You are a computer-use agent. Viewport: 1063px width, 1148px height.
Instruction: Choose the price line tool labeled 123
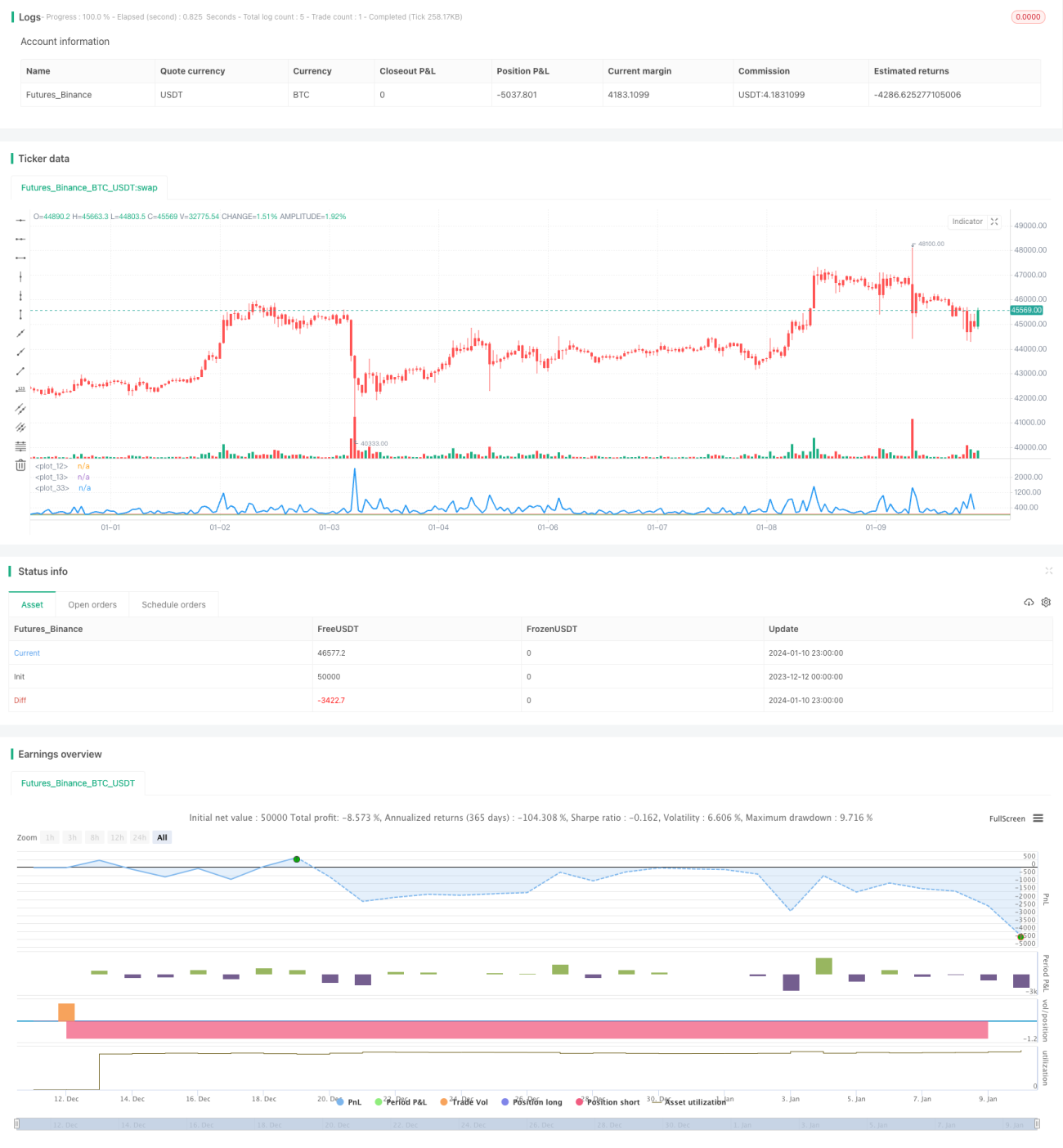(20, 389)
